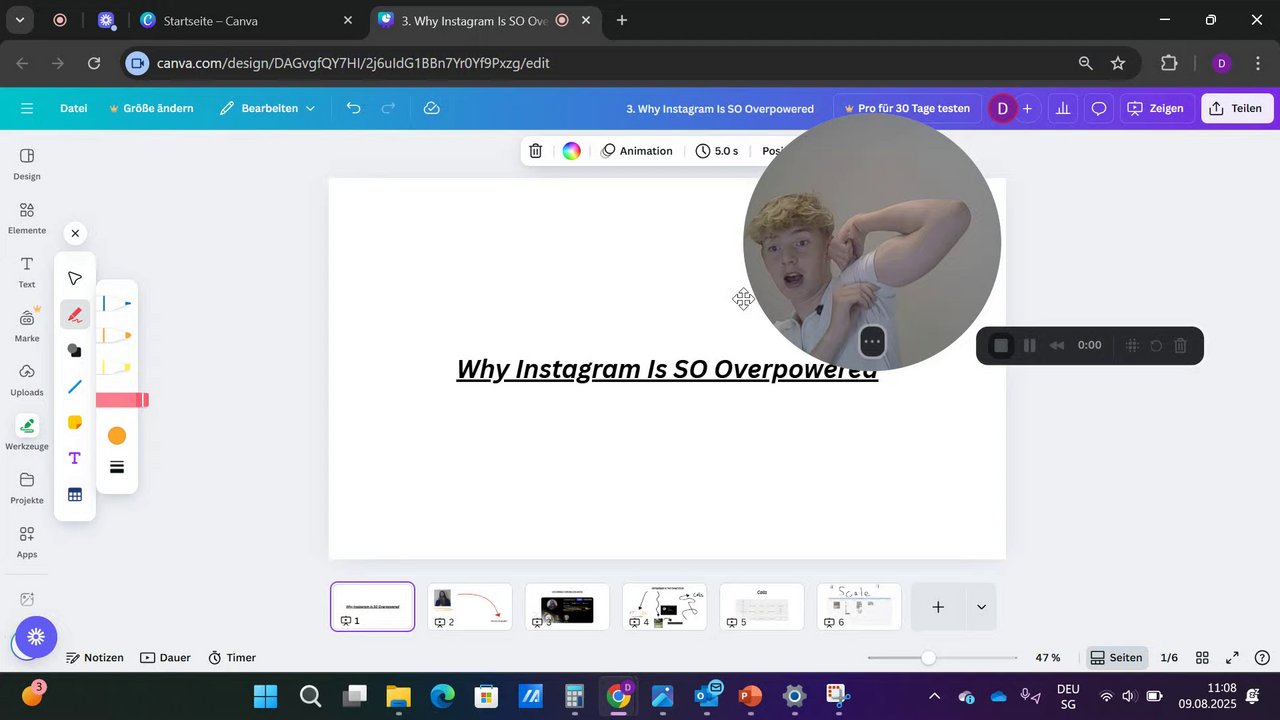The image size is (1280, 720).
Task: Select slide thumbnail 4
Action: coord(664,606)
